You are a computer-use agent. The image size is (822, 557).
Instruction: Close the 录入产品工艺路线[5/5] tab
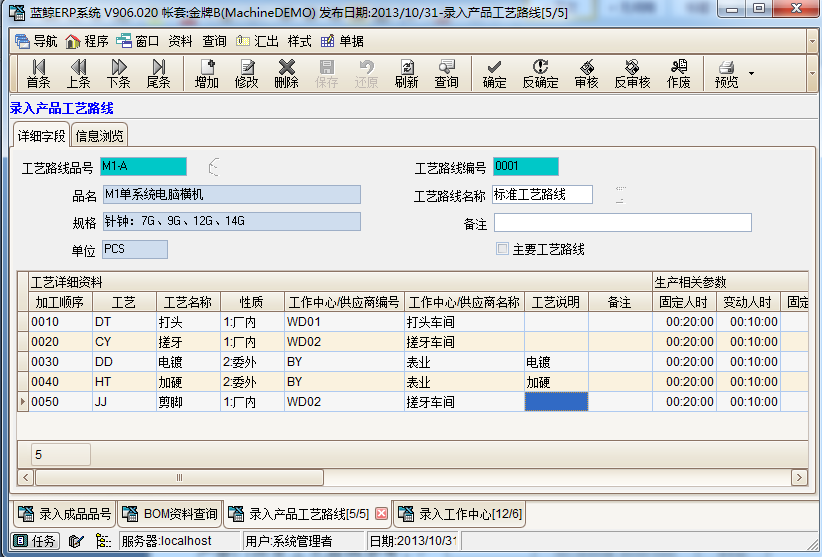pos(382,514)
